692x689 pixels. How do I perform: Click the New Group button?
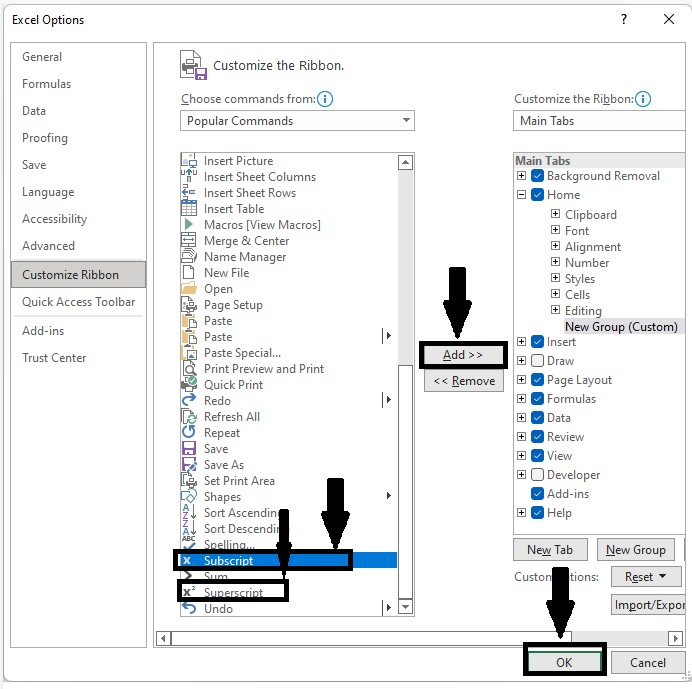tap(636, 550)
